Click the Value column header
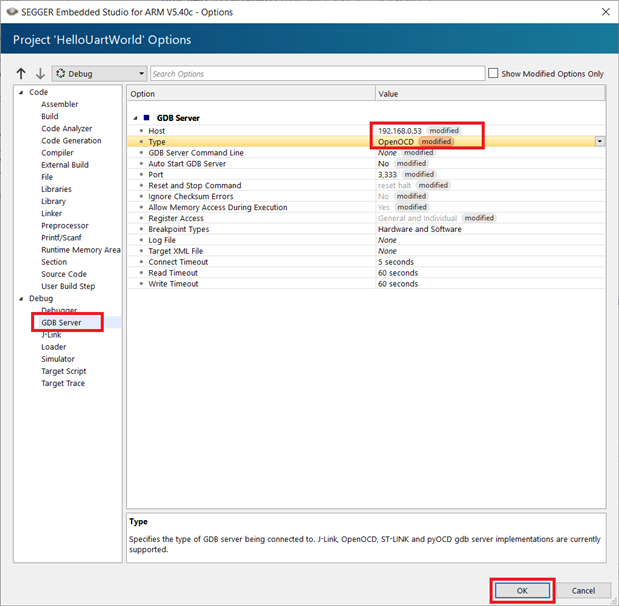Image resolution: width=619 pixels, height=606 pixels. point(490,94)
